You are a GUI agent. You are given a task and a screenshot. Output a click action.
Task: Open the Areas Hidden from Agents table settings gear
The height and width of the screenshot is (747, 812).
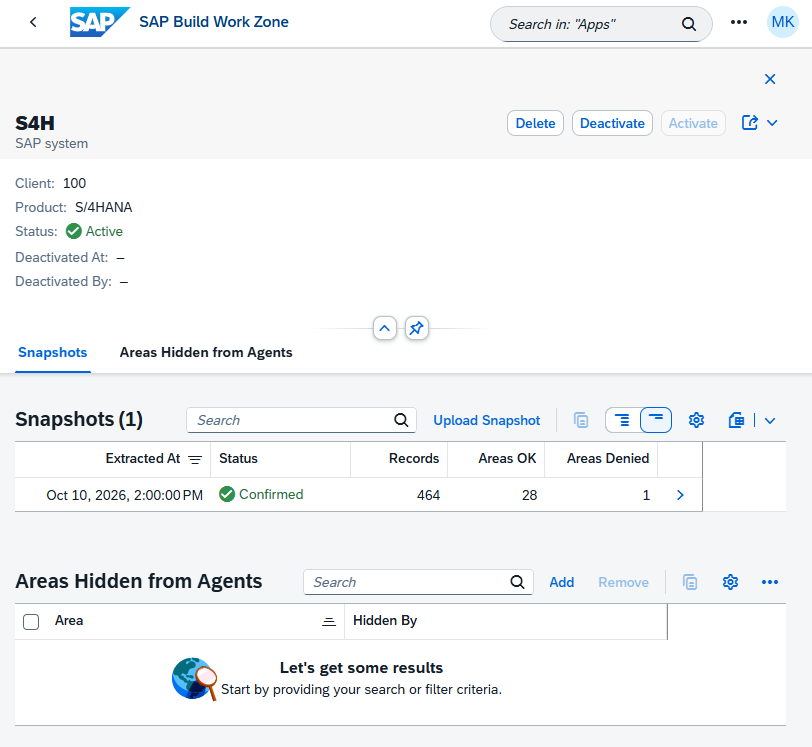[730, 582]
